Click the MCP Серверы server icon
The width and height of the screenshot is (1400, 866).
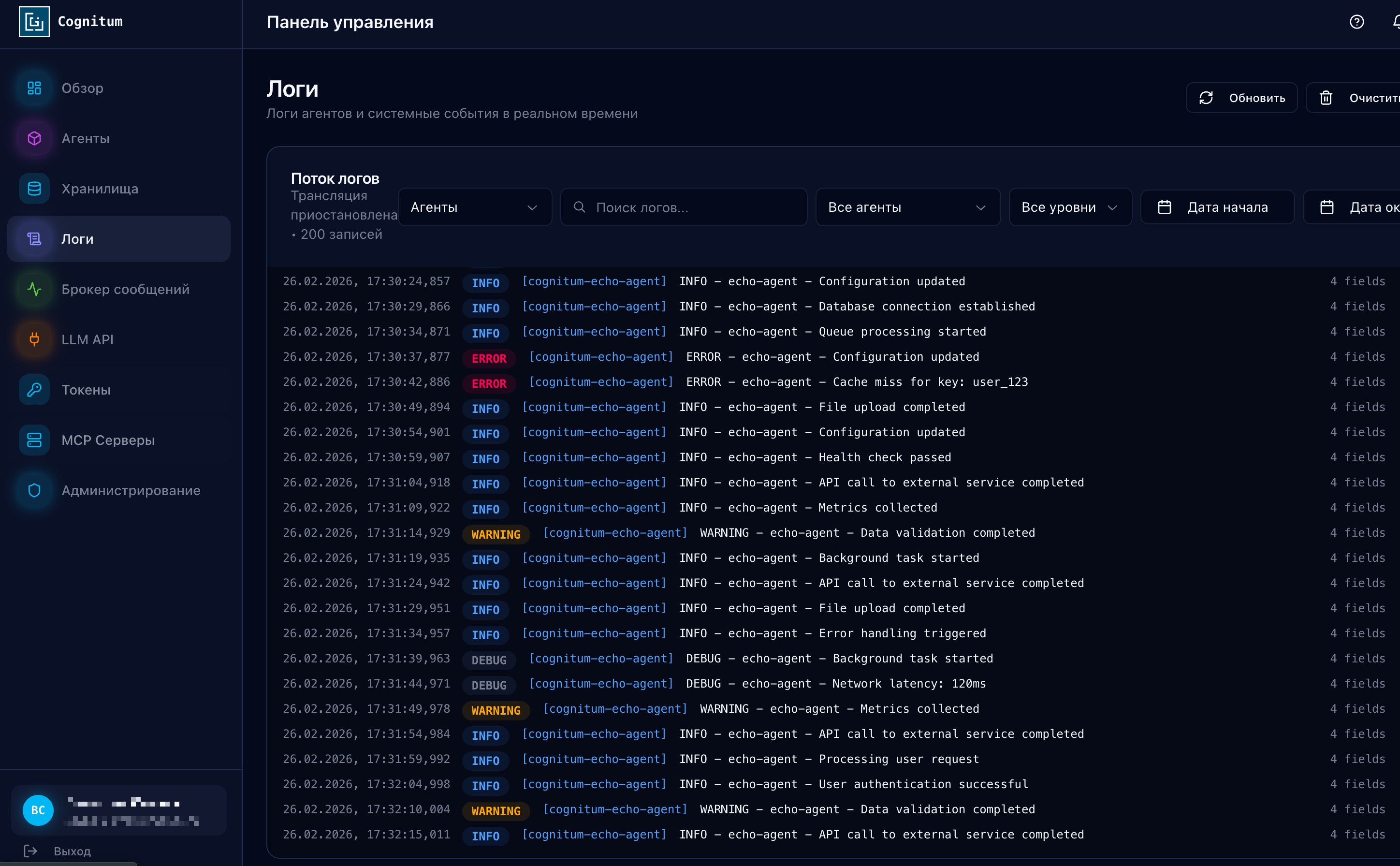34,440
